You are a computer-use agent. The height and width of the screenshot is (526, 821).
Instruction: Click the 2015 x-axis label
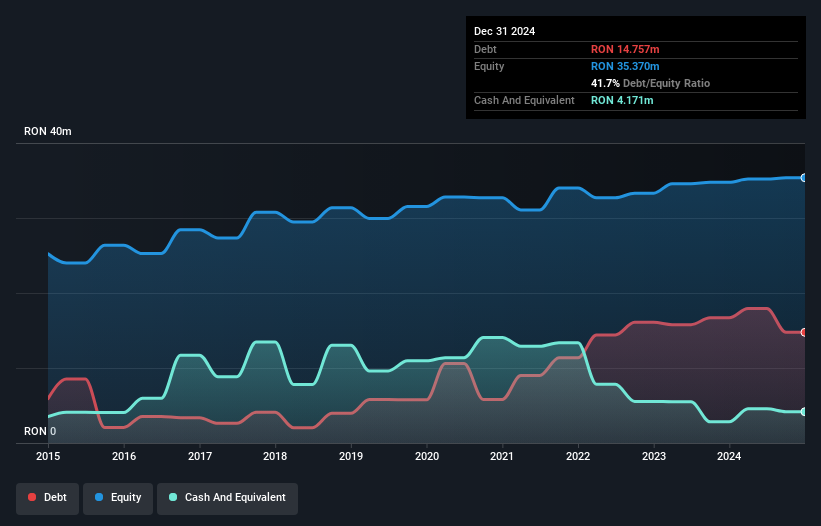point(48,456)
